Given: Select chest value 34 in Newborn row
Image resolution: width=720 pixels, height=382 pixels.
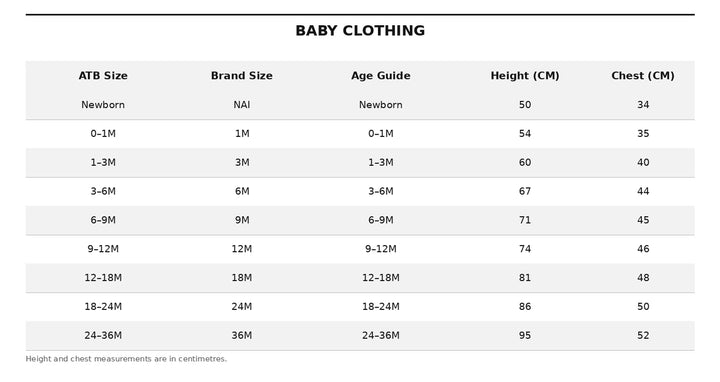Looking at the screenshot, I should pyautogui.click(x=643, y=105).
